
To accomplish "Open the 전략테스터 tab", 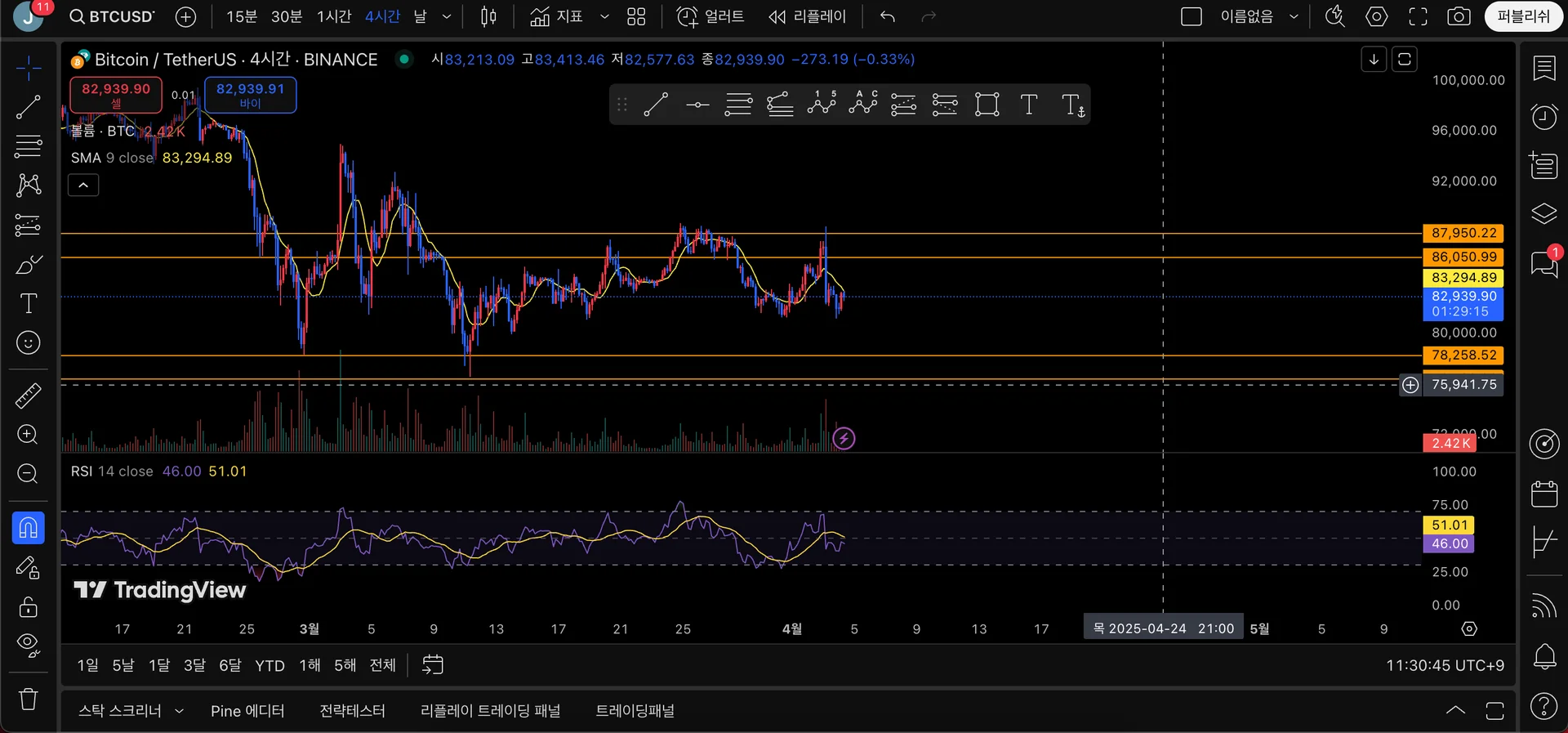I will 353,711.
